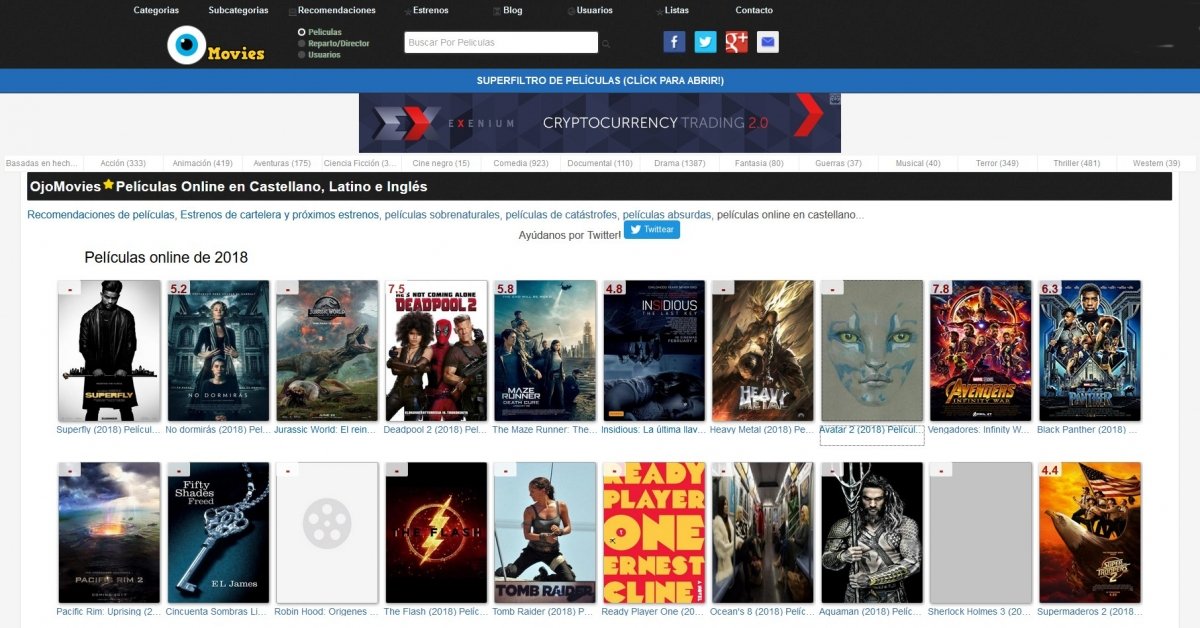This screenshot has width=1200, height=628.
Task: Open the Ready Player One poster thumbnail
Action: pyautogui.click(x=654, y=533)
